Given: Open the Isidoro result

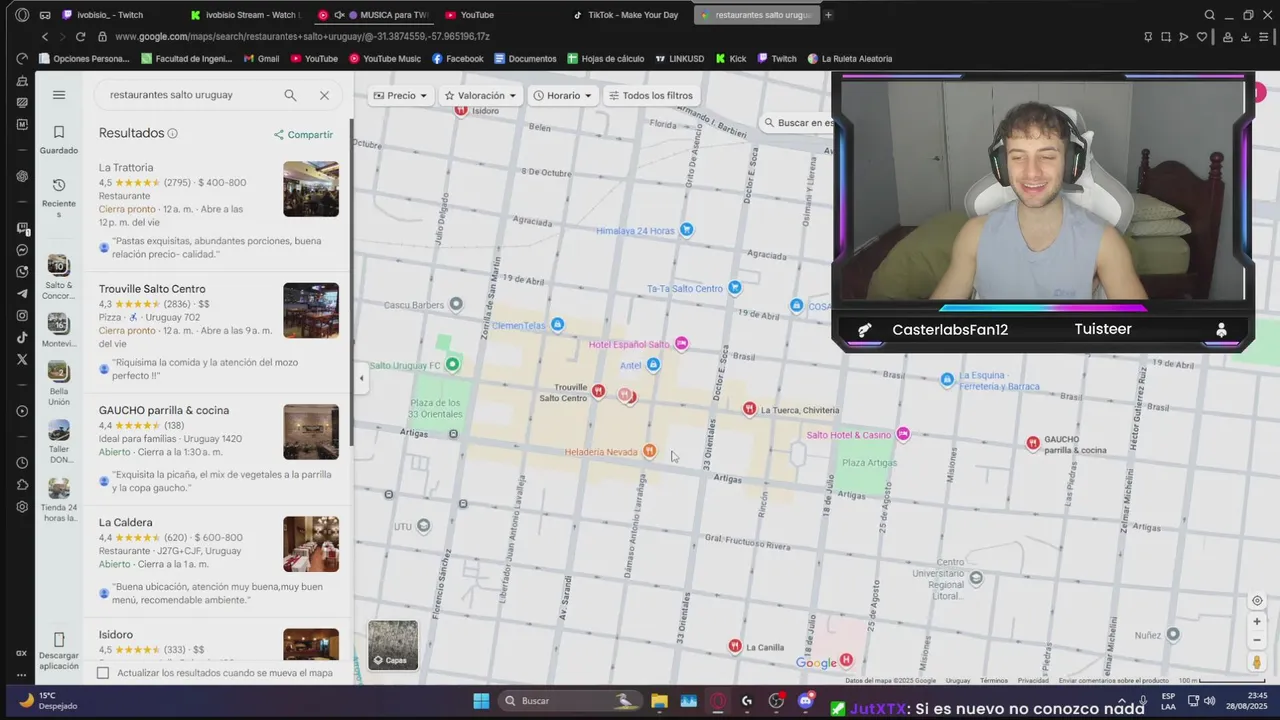Looking at the screenshot, I should coord(218,640).
